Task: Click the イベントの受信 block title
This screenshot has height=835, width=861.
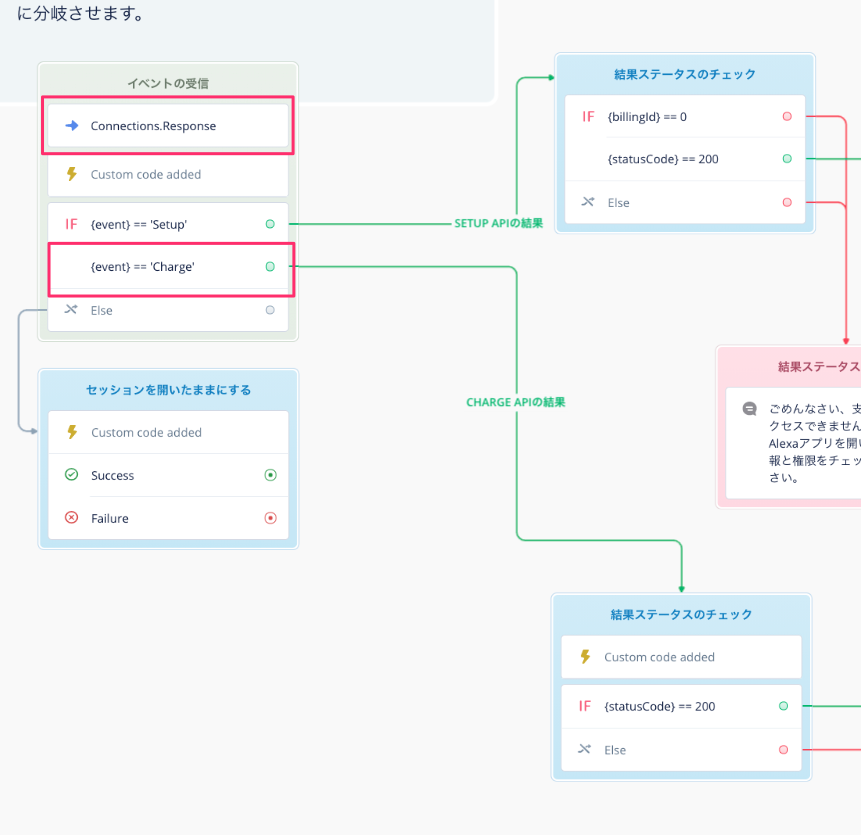Action: point(168,83)
